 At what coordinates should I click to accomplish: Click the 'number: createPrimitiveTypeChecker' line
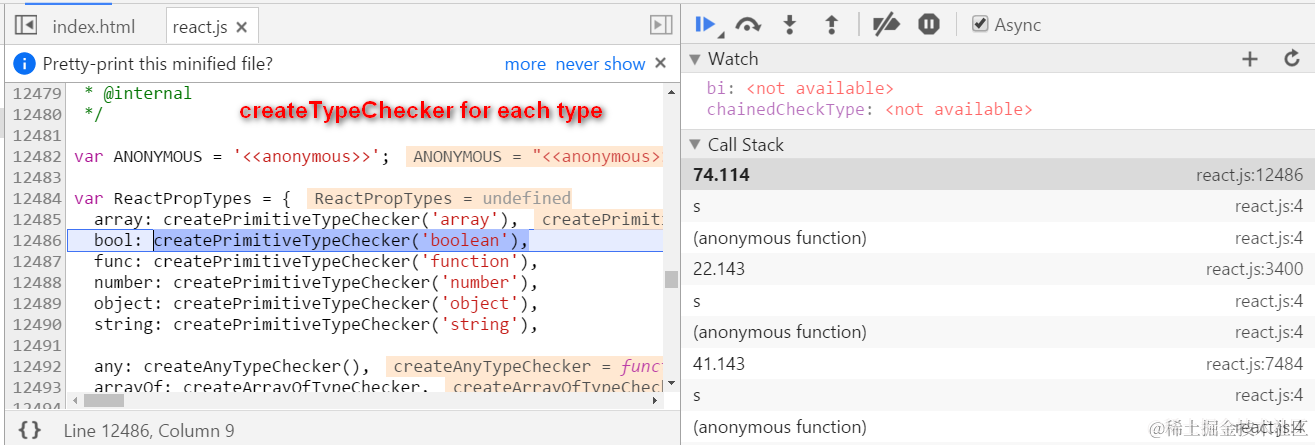[x=316, y=282]
